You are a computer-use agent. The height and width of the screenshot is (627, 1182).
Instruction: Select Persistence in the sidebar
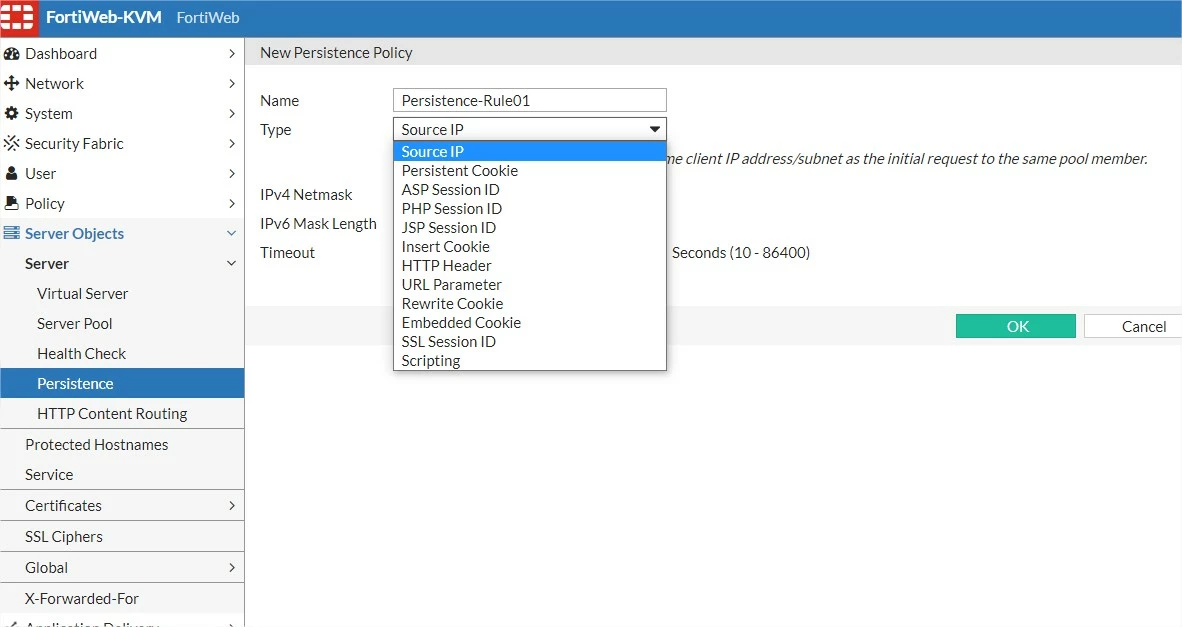coord(122,384)
